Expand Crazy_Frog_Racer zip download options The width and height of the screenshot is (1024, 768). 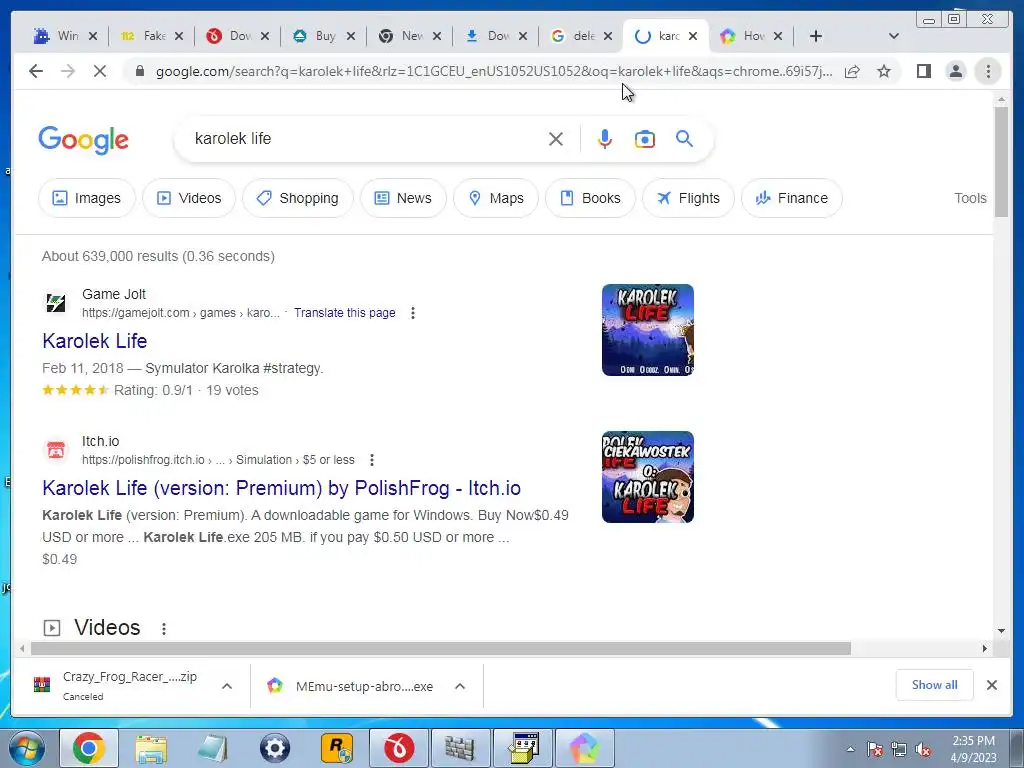pos(227,686)
